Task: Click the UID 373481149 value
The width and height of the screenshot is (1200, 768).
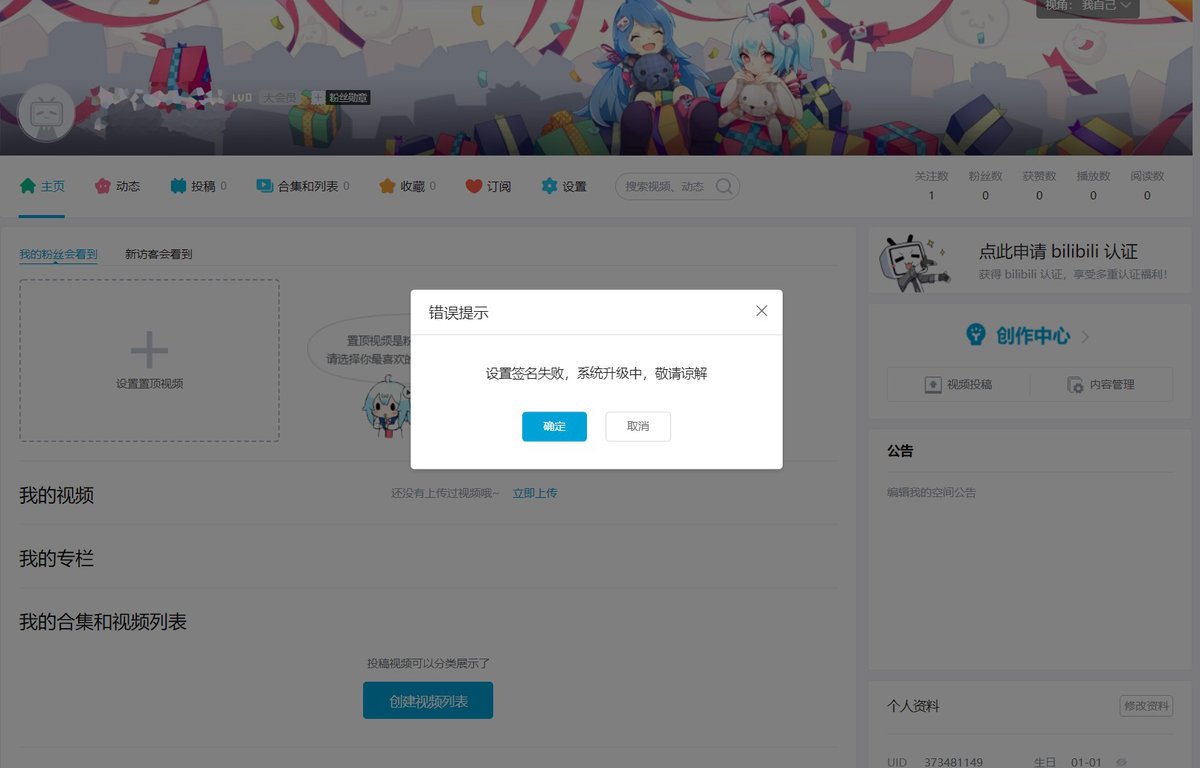Action: [x=953, y=762]
